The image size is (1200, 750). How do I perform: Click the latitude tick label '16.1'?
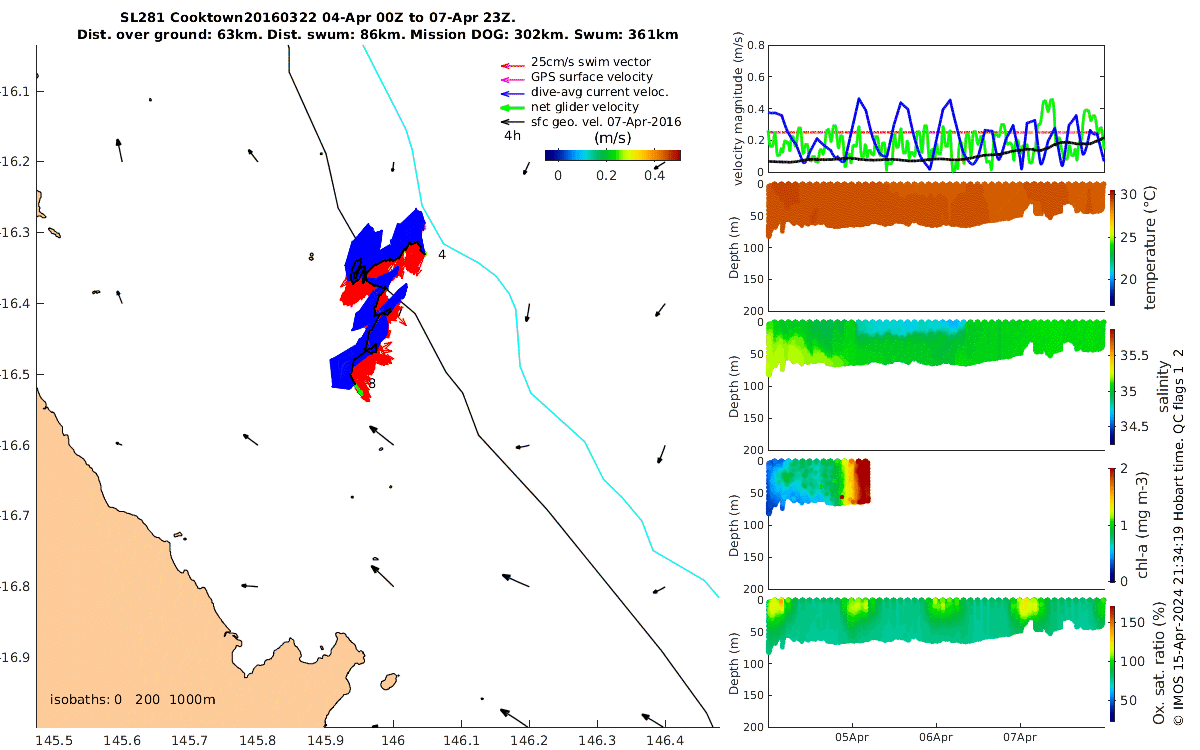point(15,91)
